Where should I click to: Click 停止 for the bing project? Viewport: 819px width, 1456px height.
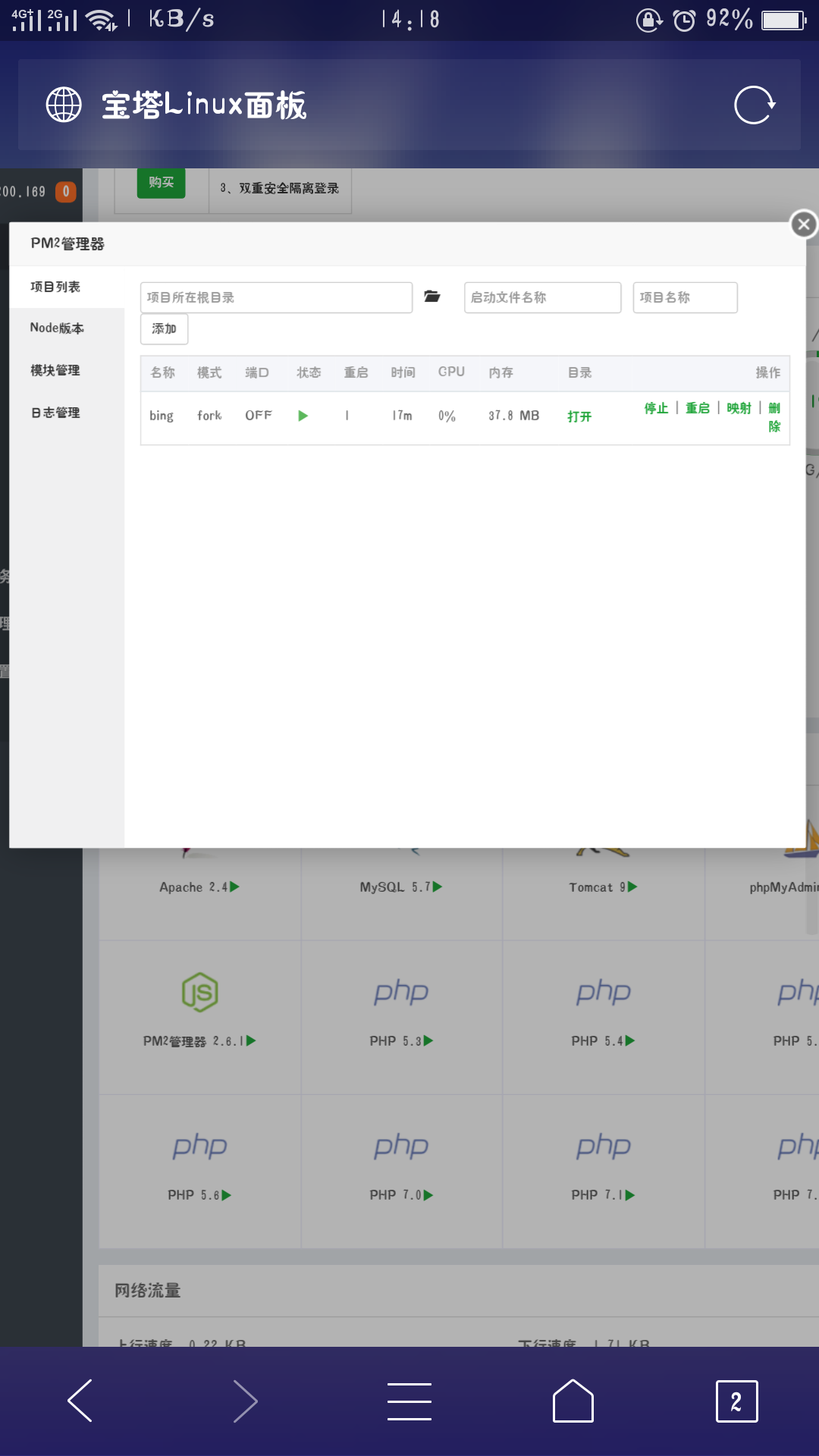coord(656,408)
